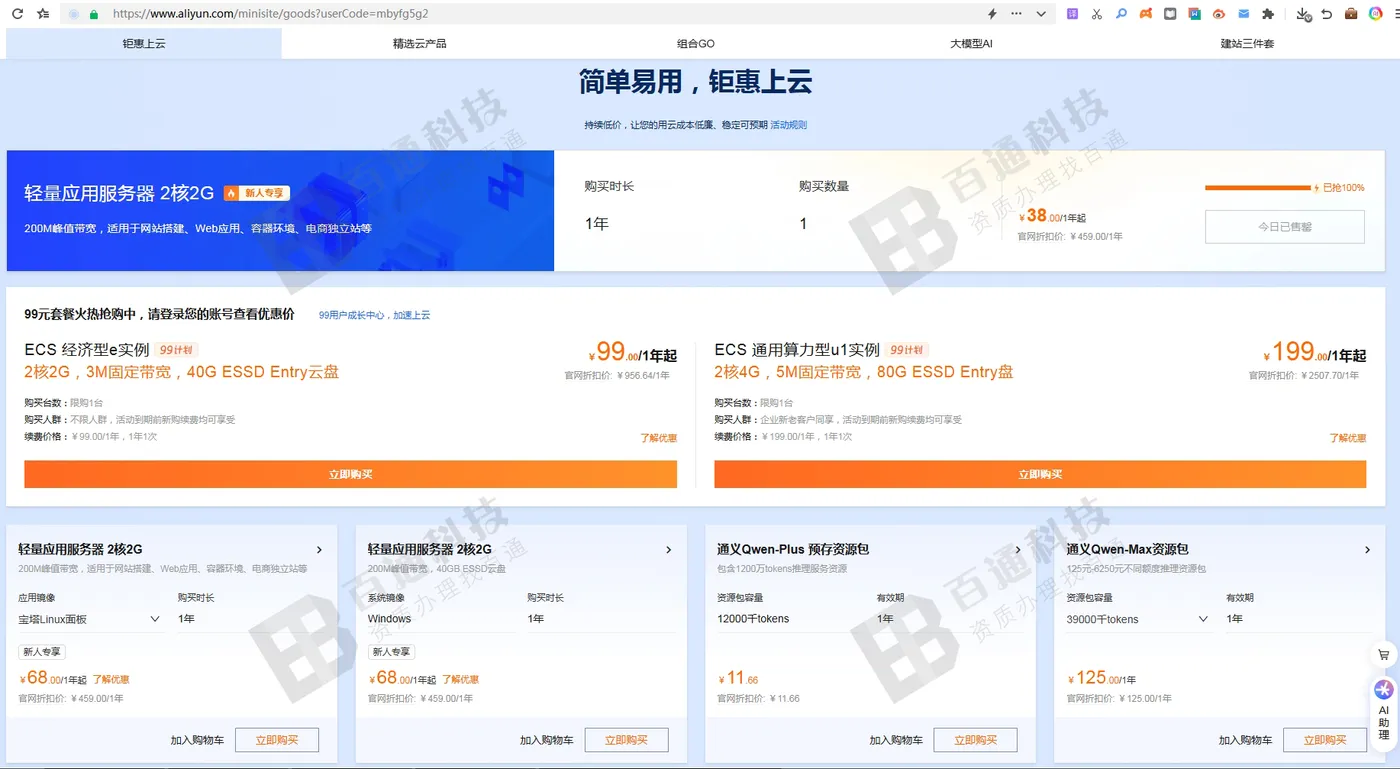
Task: Open the browser downloads icon
Action: 1302,14
